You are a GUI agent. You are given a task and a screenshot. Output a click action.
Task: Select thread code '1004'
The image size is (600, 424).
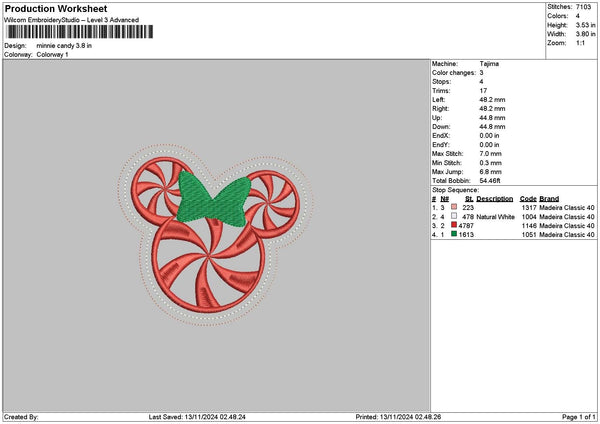(x=529, y=217)
